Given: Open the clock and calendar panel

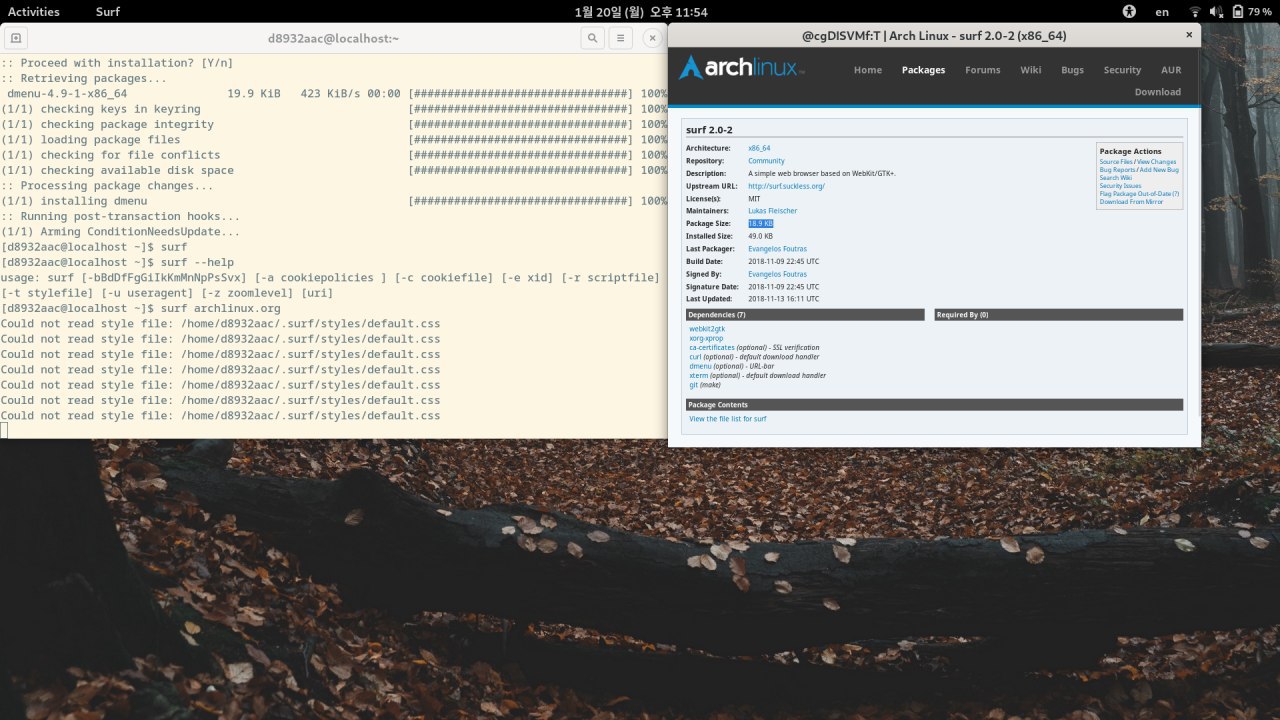Looking at the screenshot, I should tap(641, 12).
